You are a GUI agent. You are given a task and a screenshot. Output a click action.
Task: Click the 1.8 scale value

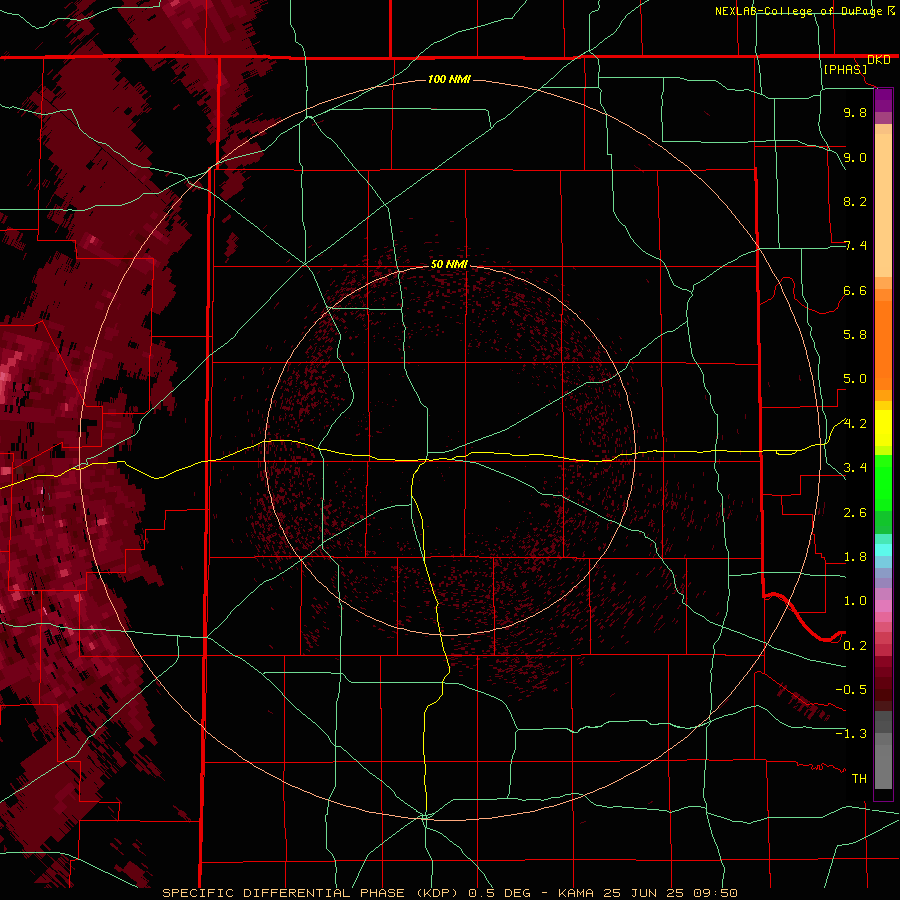855,557
